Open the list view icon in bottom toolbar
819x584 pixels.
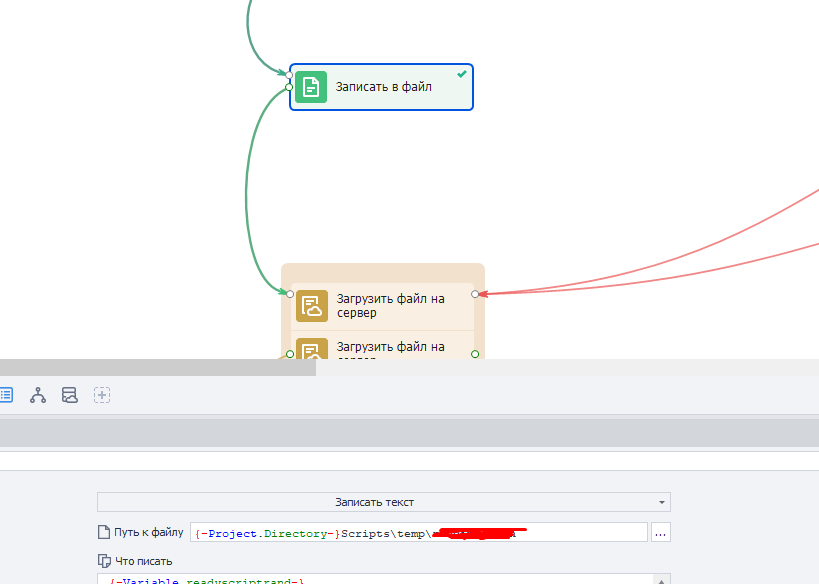tap(6, 395)
